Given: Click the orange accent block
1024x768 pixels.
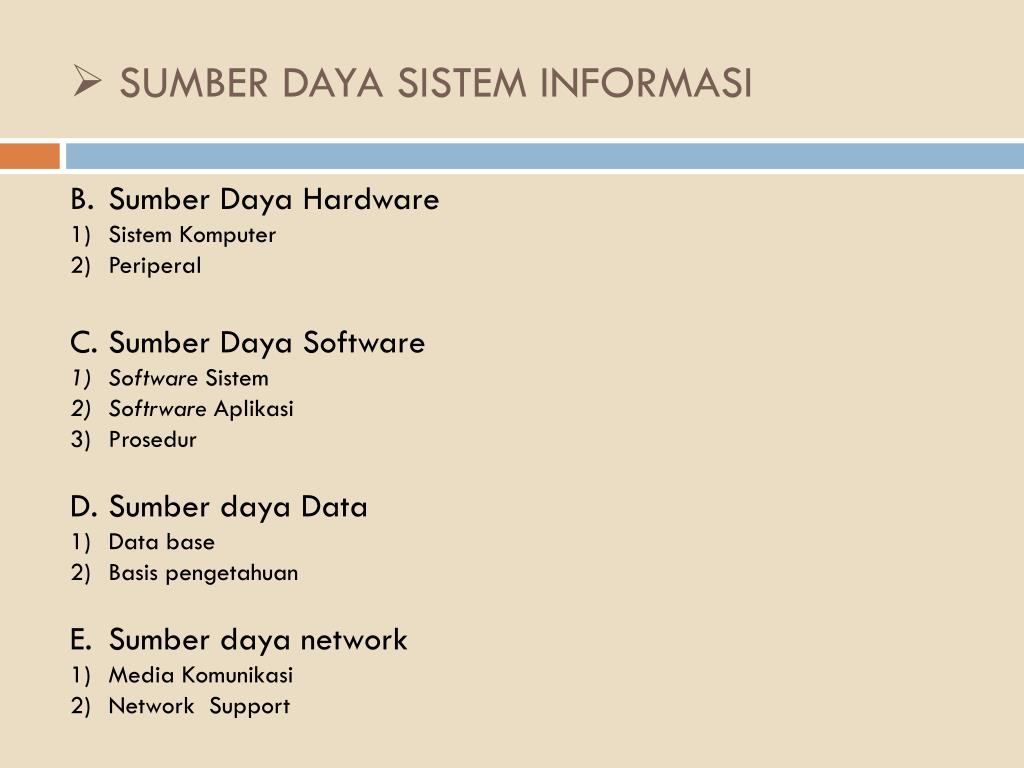Looking at the screenshot, I should pos(30,156).
